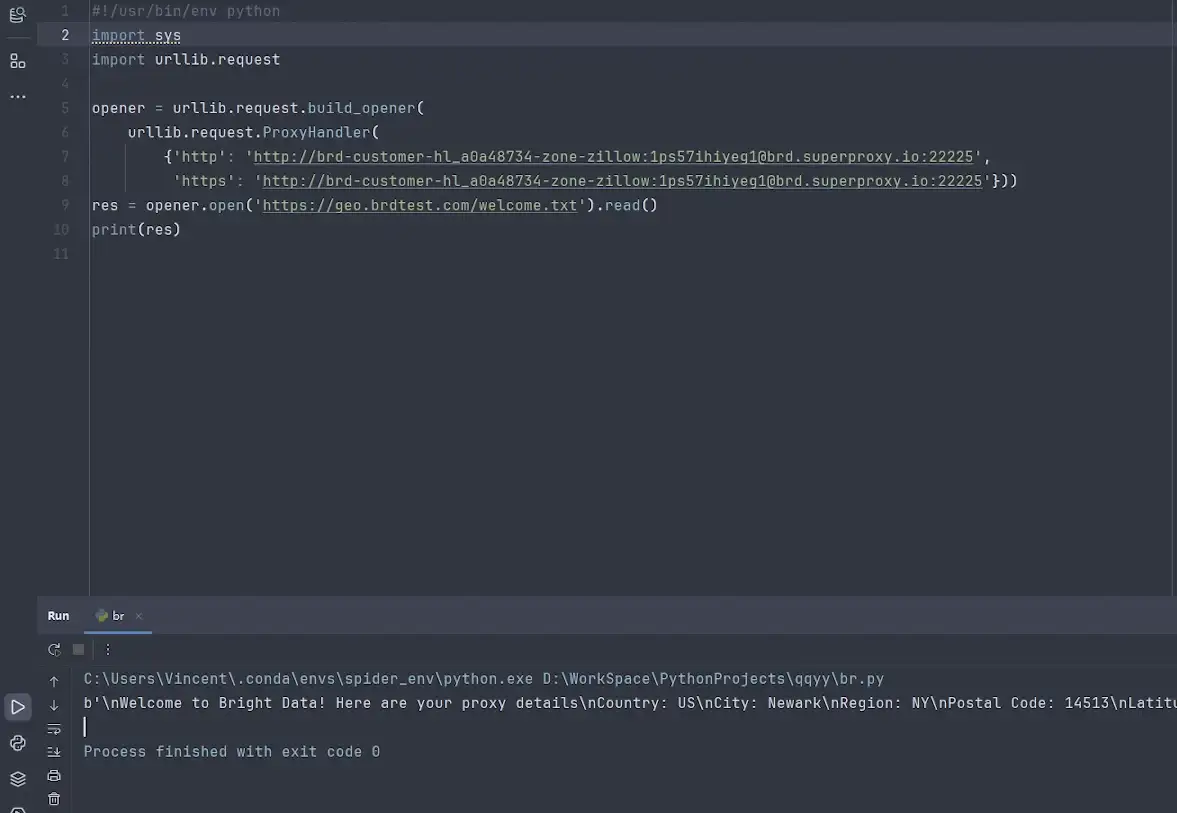Click the down arrow in console toolbar
Image resolution: width=1177 pixels, height=813 pixels.
[x=54, y=705]
